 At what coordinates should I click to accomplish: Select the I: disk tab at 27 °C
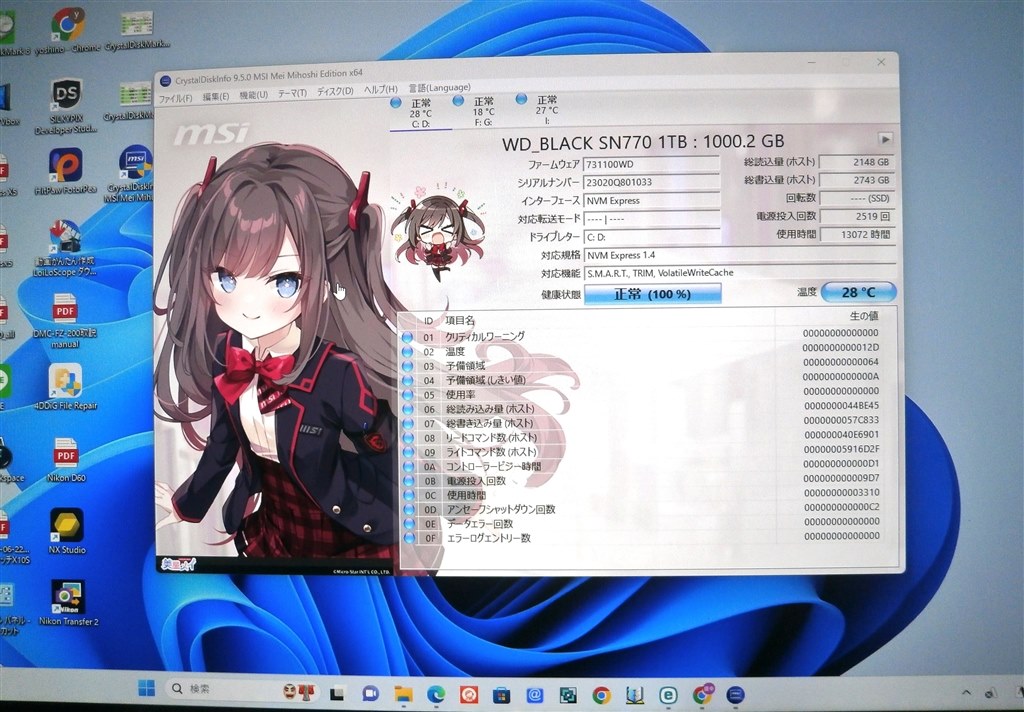coord(546,108)
